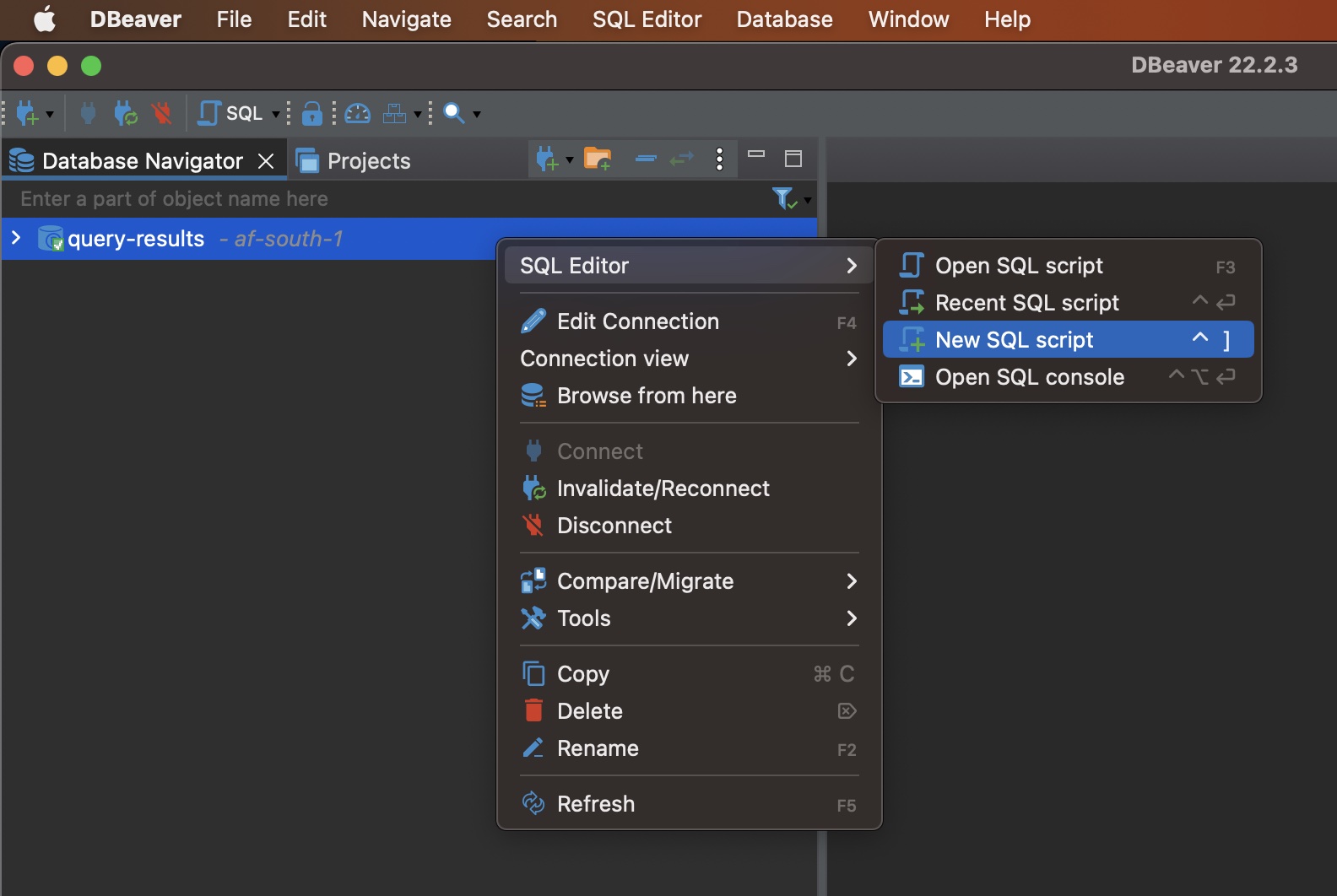1337x896 pixels.
Task: Select New SQL script in submenu
Action: pyautogui.click(x=1069, y=340)
